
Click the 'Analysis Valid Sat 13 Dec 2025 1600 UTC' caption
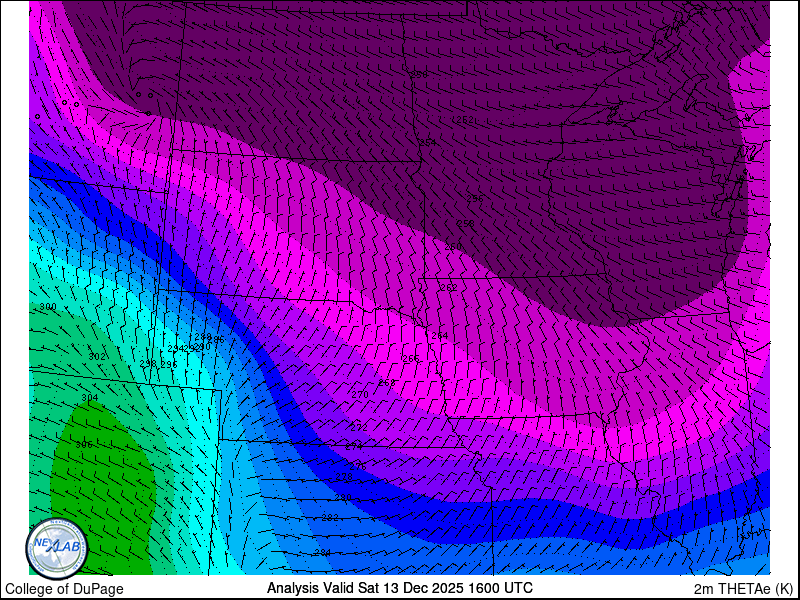(399, 587)
